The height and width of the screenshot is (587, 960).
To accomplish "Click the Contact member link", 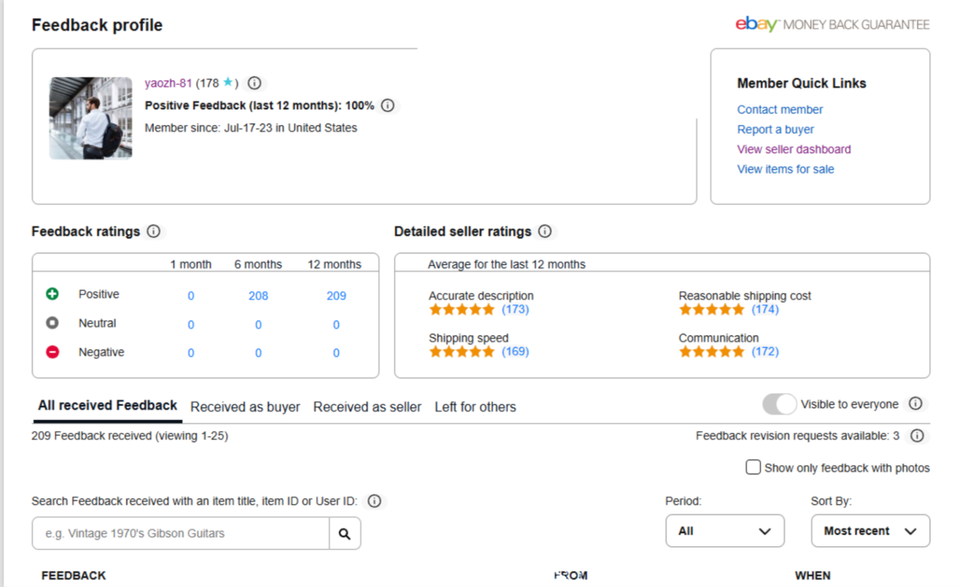I will point(780,109).
